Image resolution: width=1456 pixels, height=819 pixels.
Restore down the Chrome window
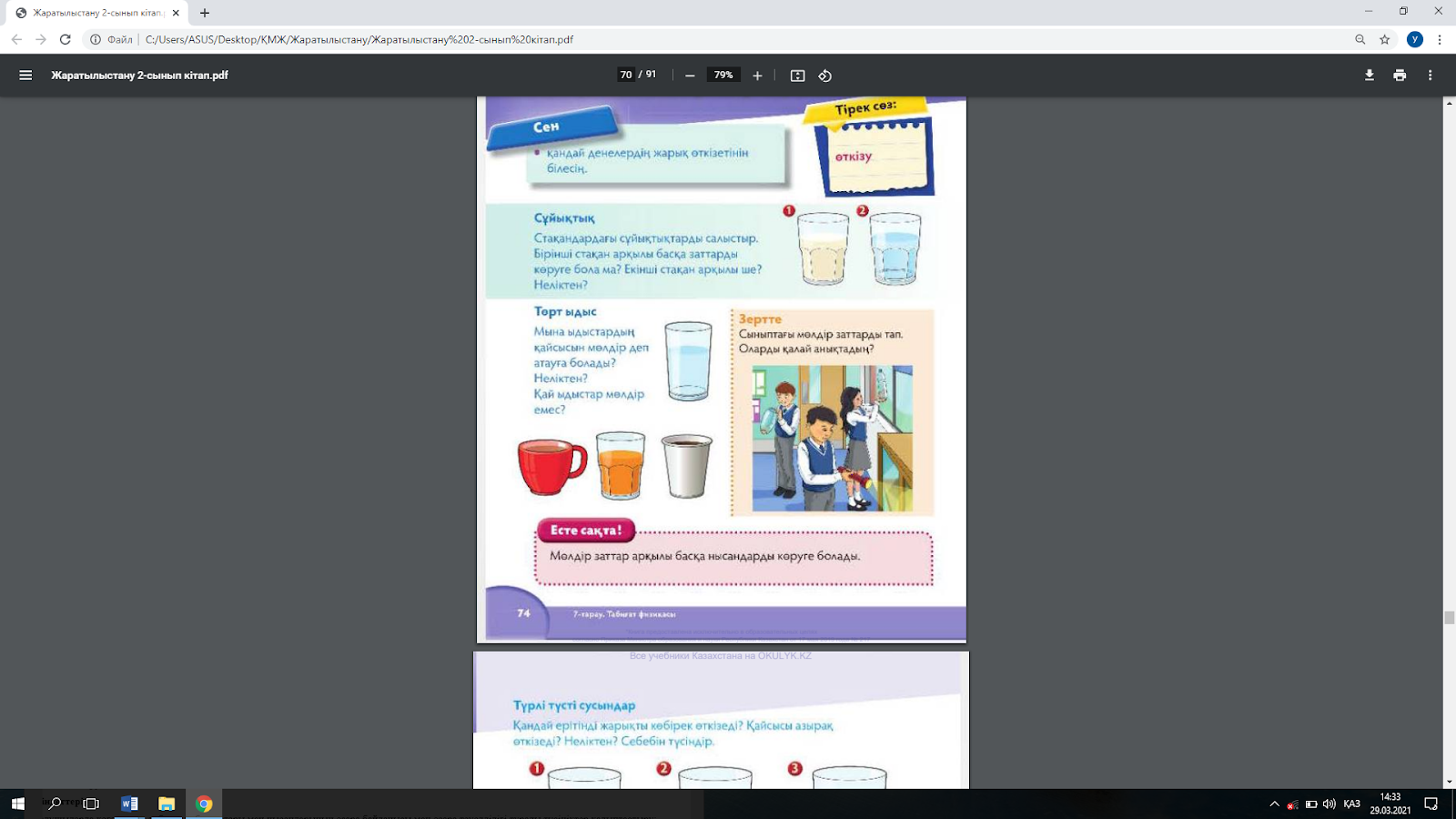[x=1403, y=12]
